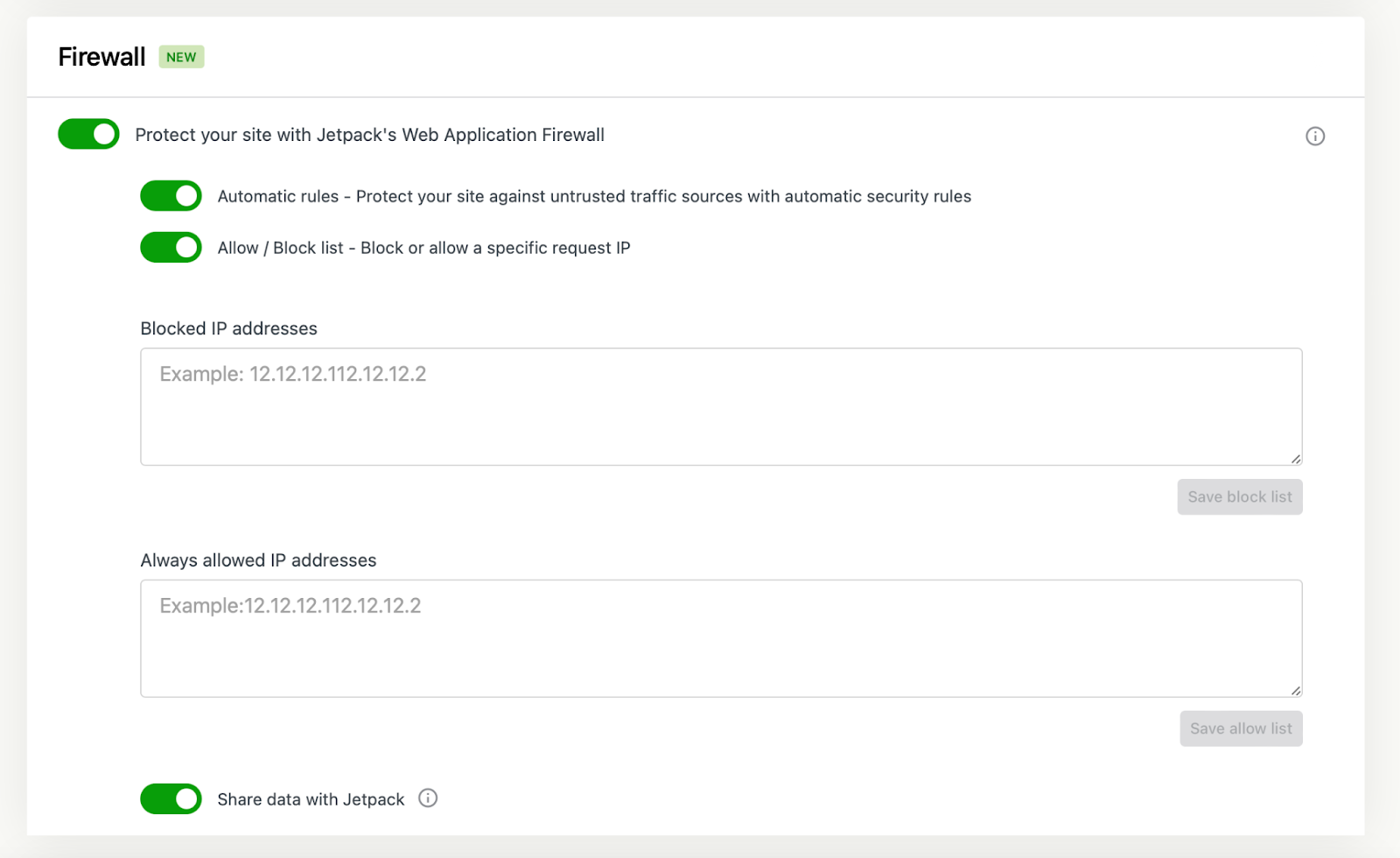Select the Firewall heading

(x=101, y=56)
